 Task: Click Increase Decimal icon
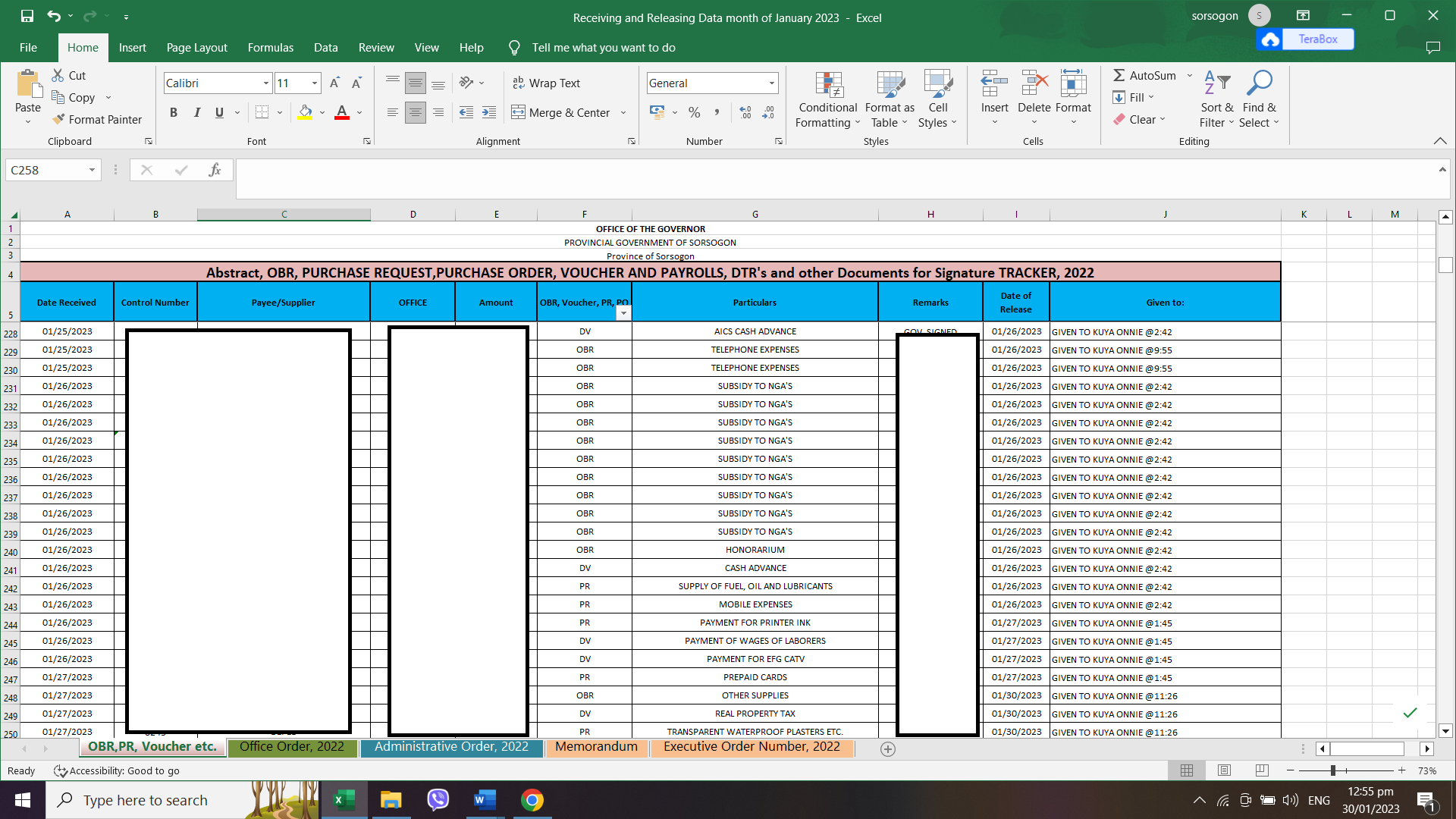[x=745, y=112]
